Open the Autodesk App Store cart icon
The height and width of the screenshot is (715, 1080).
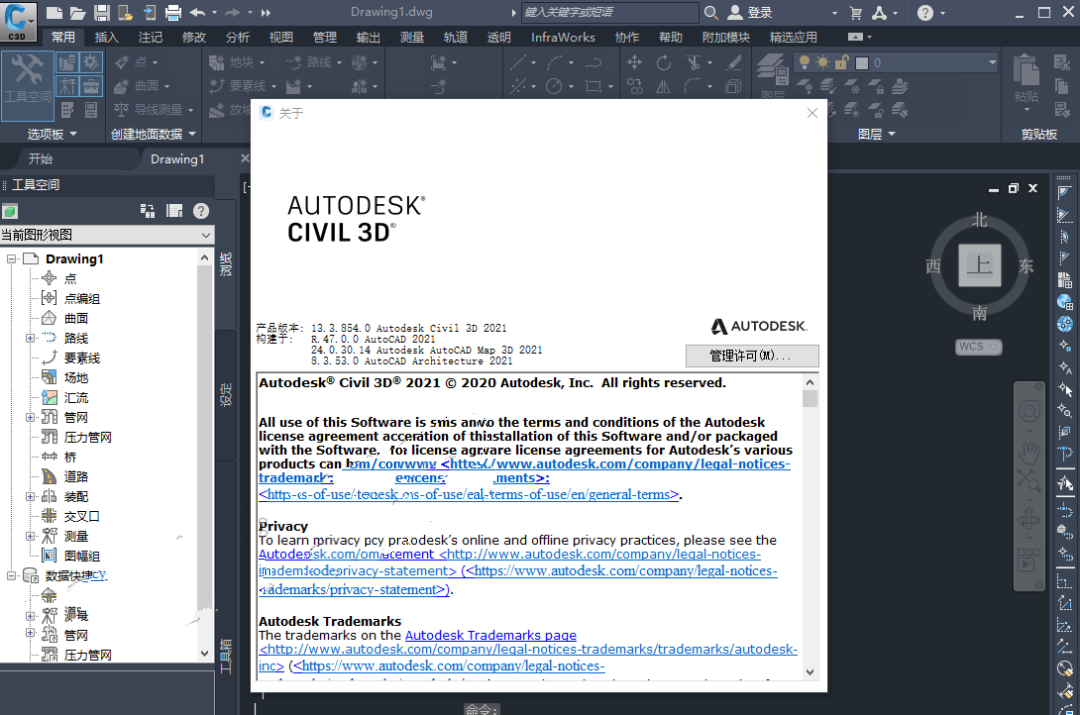tap(855, 12)
